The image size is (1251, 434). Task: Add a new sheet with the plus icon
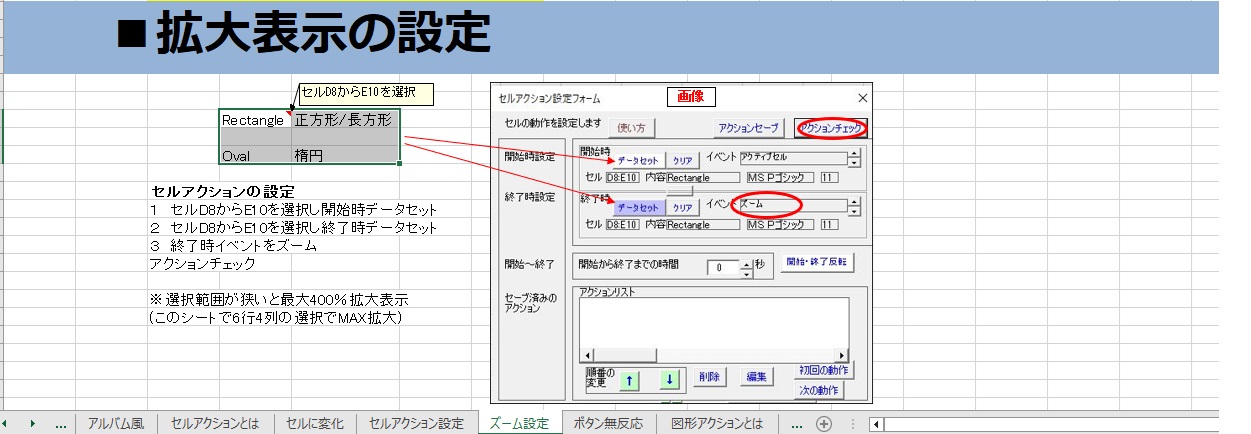(x=824, y=424)
